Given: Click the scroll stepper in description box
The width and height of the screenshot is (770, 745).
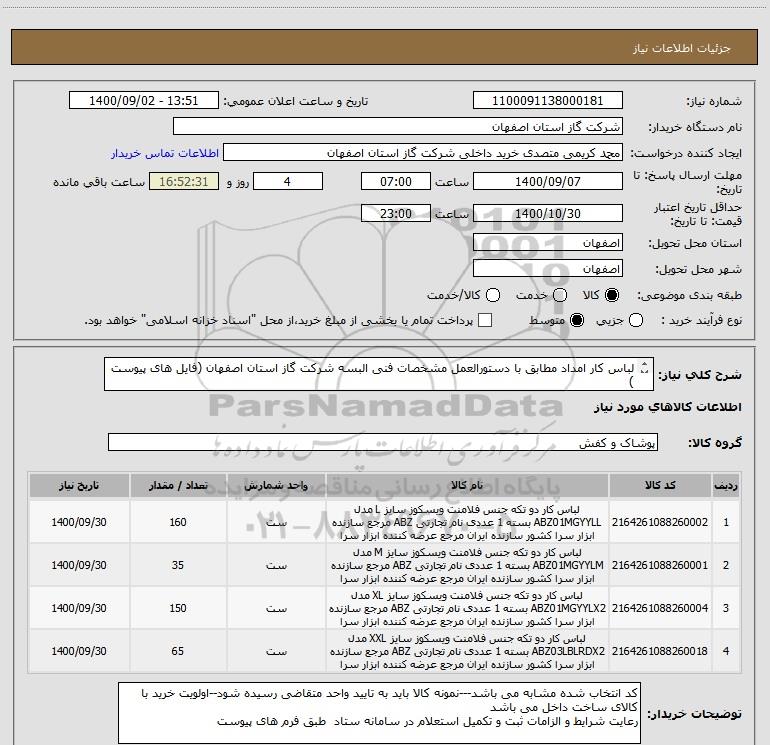Looking at the screenshot, I should [x=645, y=367].
